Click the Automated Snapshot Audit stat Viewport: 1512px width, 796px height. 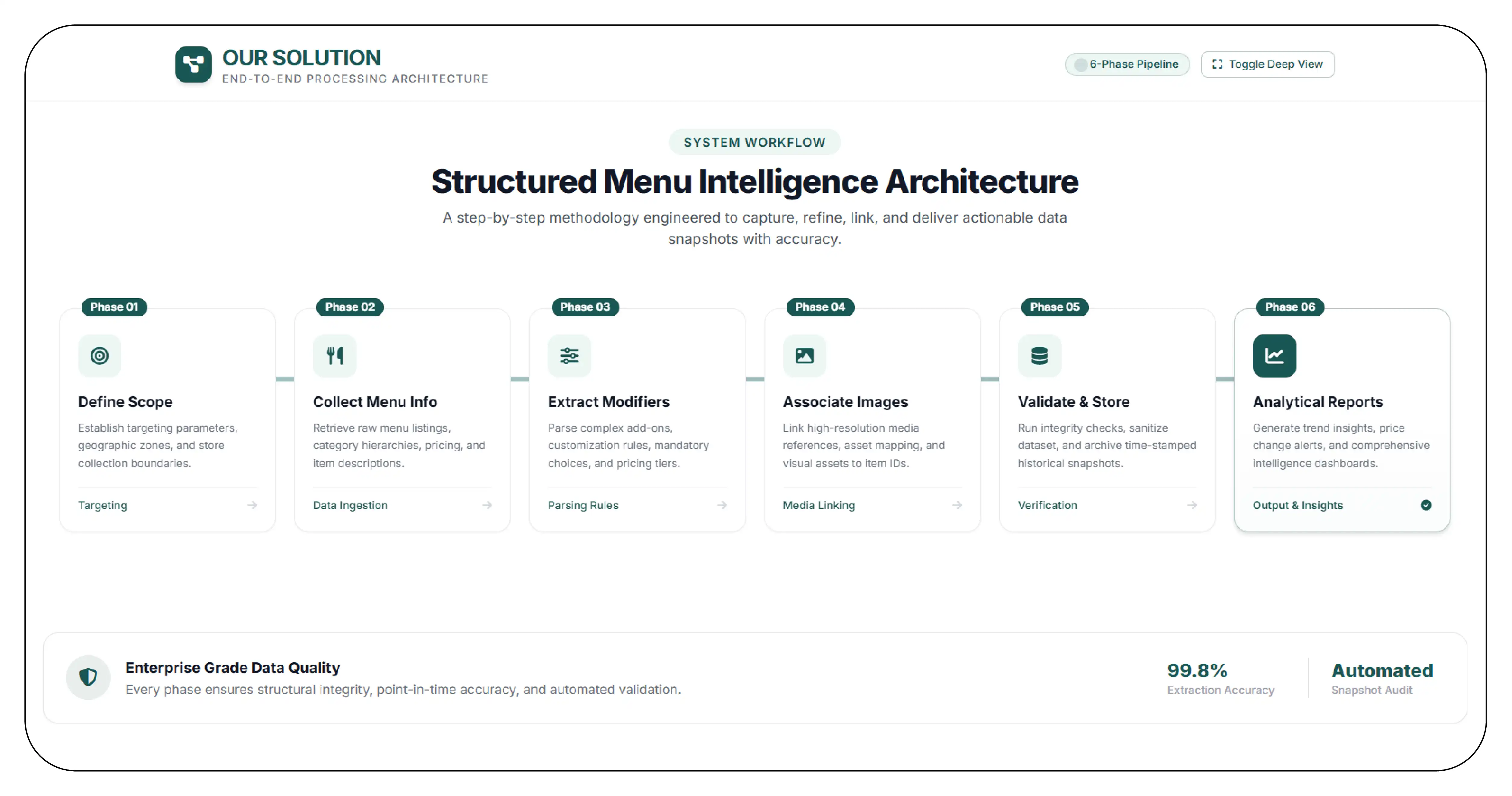tap(1382, 678)
